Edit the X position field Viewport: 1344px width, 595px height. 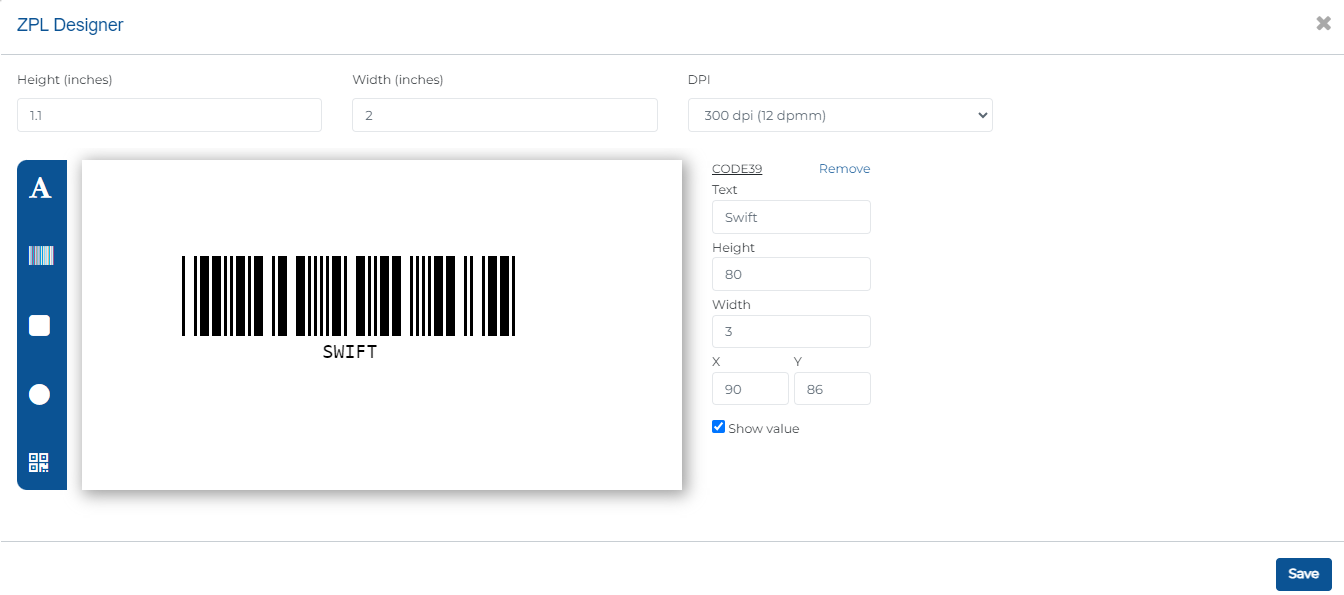coord(750,389)
